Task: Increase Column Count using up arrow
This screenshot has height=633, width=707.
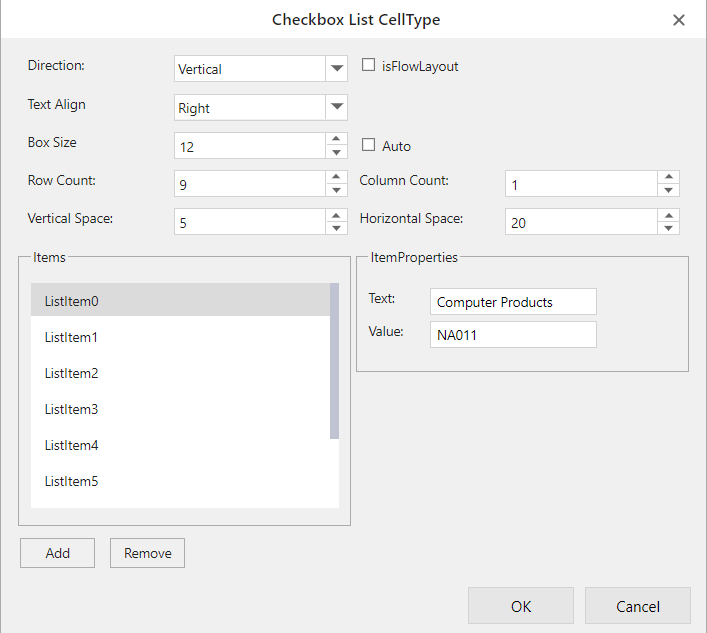Action: [669, 177]
